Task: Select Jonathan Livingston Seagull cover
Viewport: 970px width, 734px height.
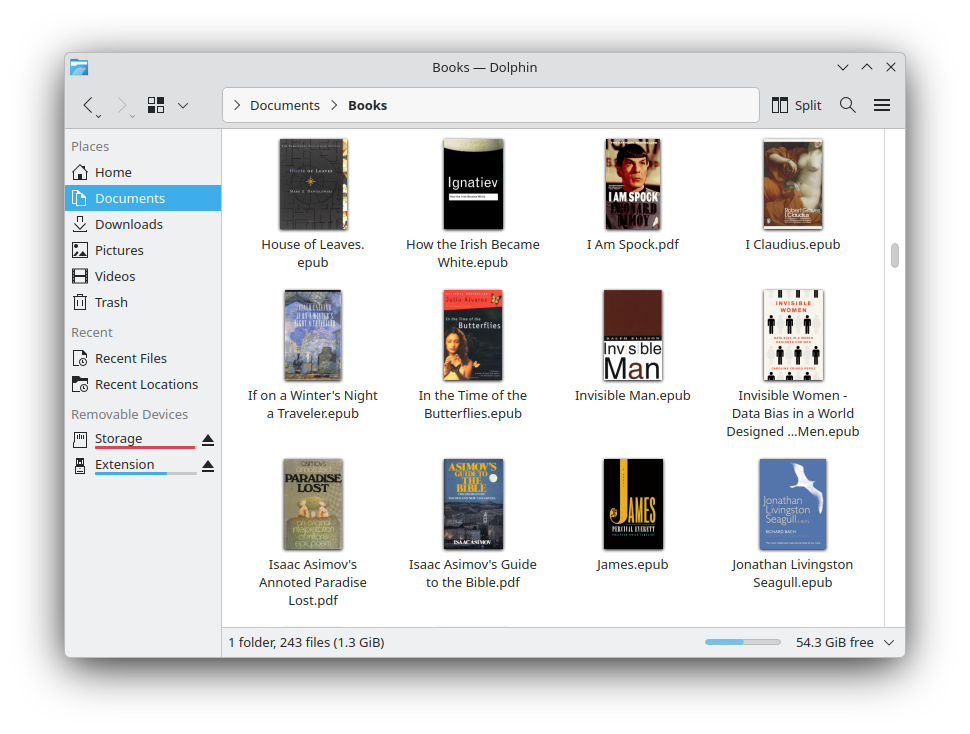Action: pyautogui.click(x=792, y=504)
